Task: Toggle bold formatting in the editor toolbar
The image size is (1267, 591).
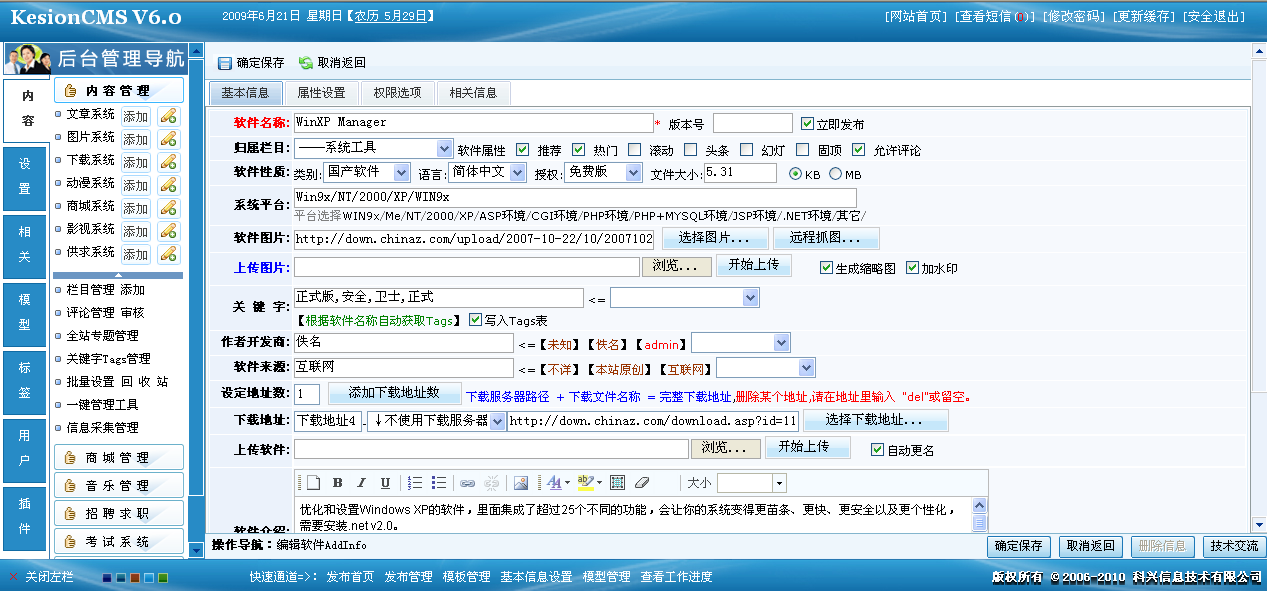Action: 336,482
